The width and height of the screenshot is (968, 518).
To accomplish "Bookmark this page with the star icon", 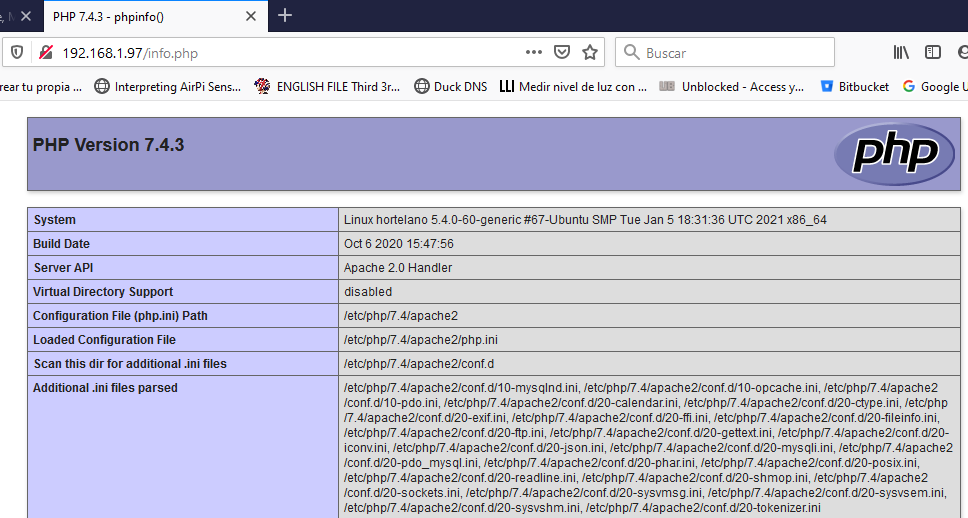I will click(590, 52).
